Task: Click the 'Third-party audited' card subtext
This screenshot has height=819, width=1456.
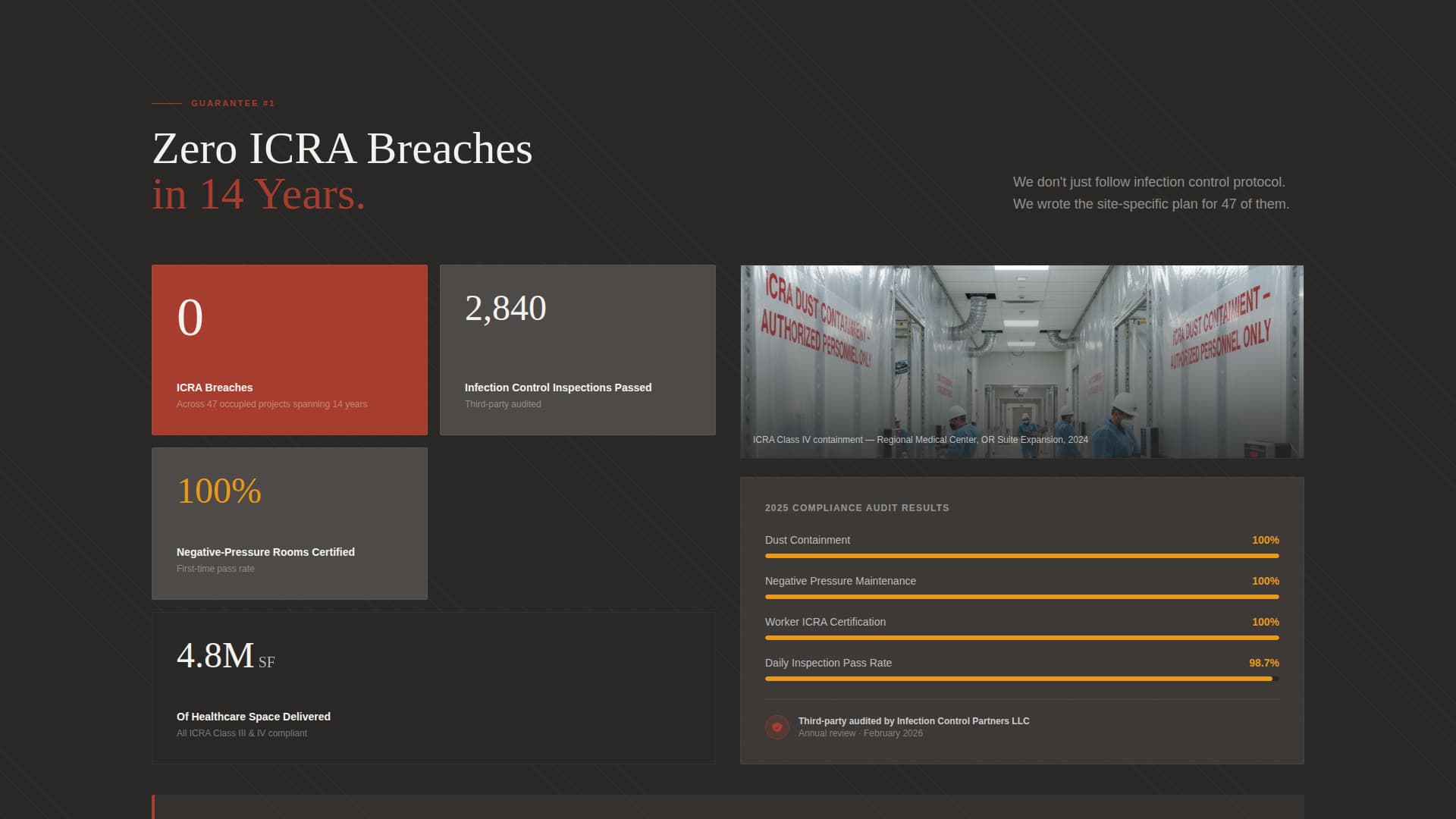Action: (503, 404)
